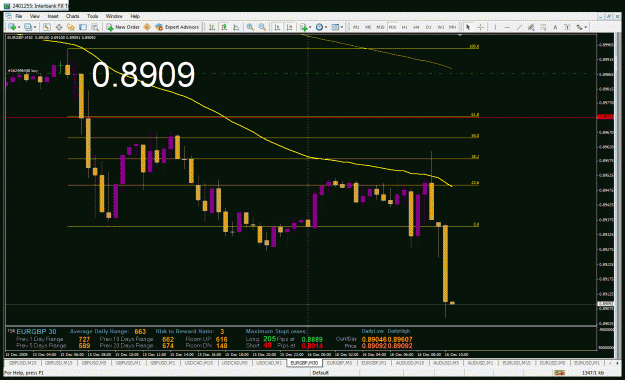Open the Strategy Tester icon
Viewport: 625px width, 380px height.
(x=95, y=27)
